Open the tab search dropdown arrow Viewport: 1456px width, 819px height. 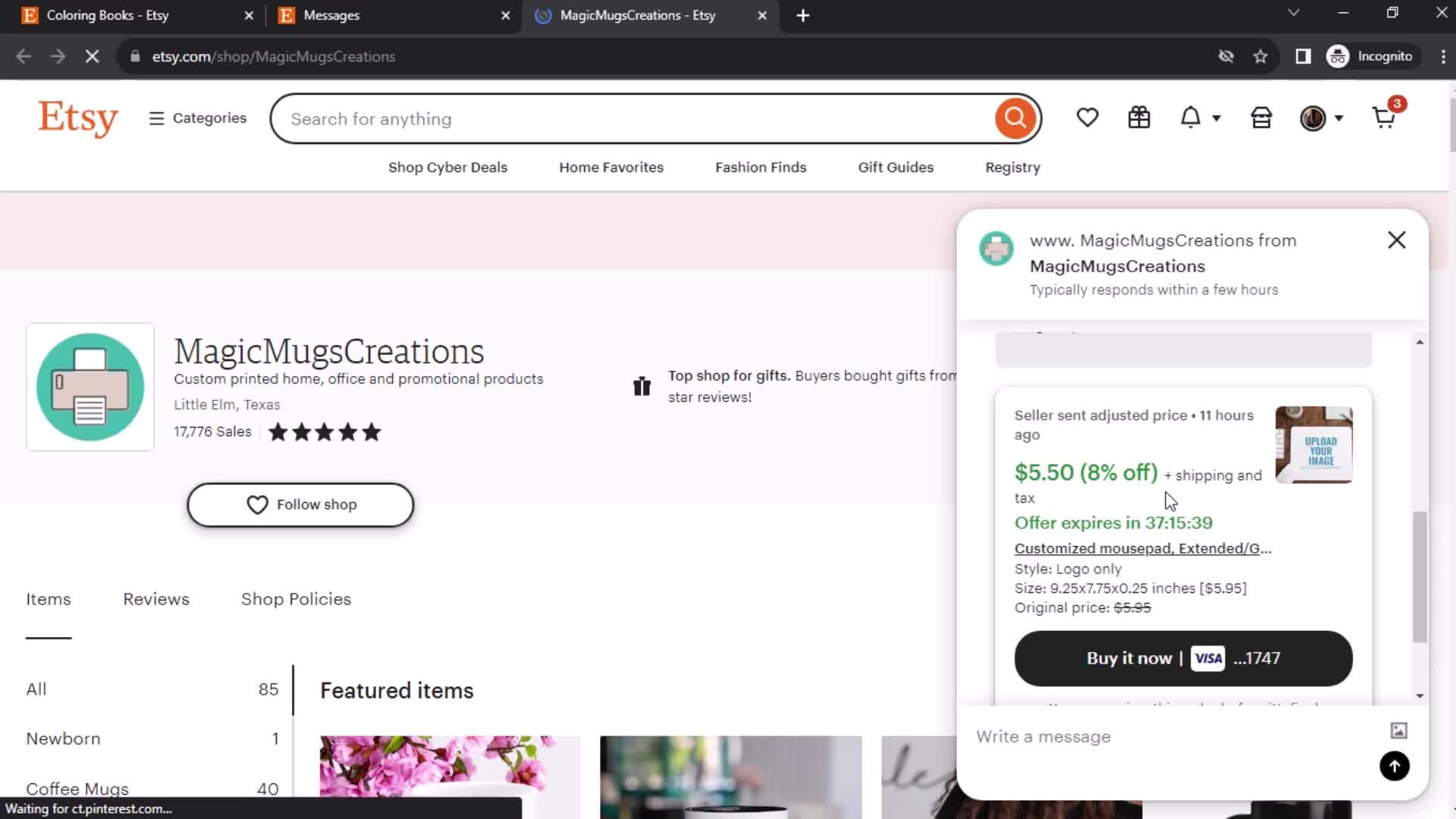tap(1294, 13)
